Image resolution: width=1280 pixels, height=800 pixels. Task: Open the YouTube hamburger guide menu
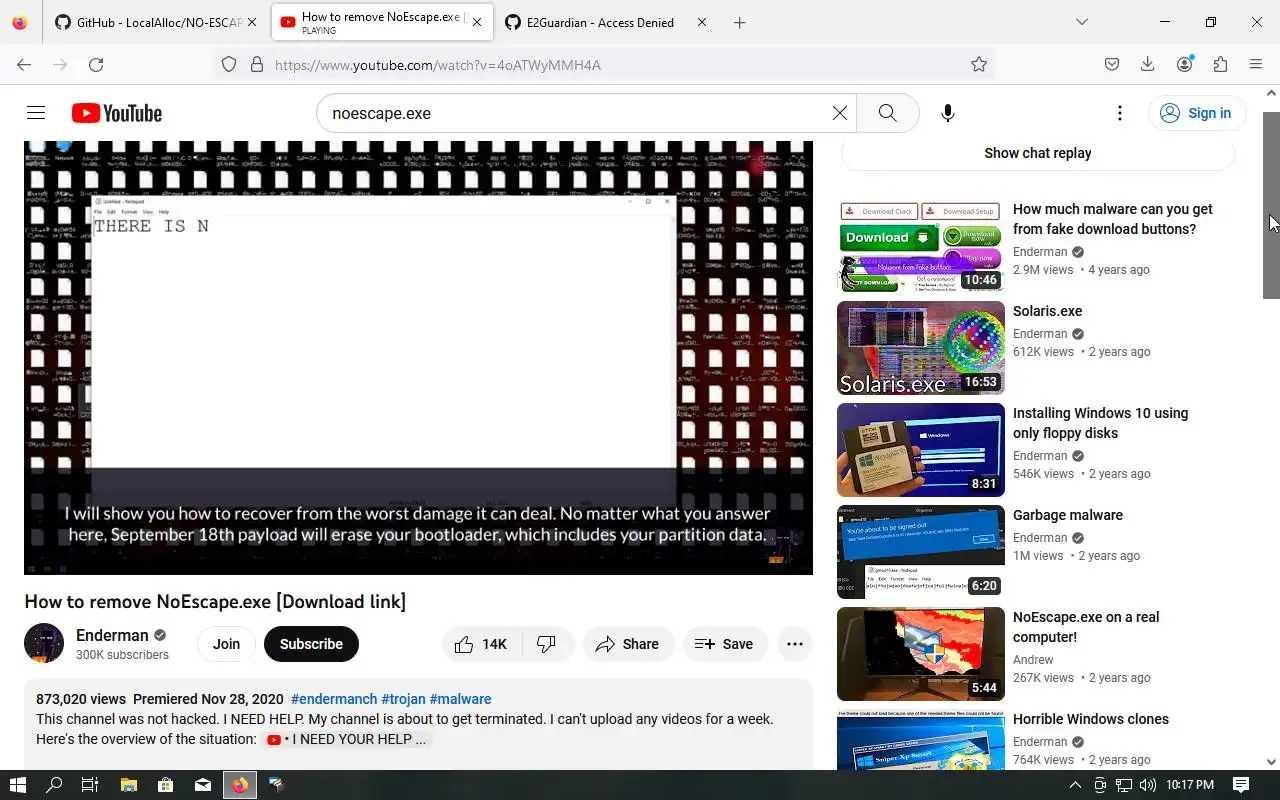36,113
